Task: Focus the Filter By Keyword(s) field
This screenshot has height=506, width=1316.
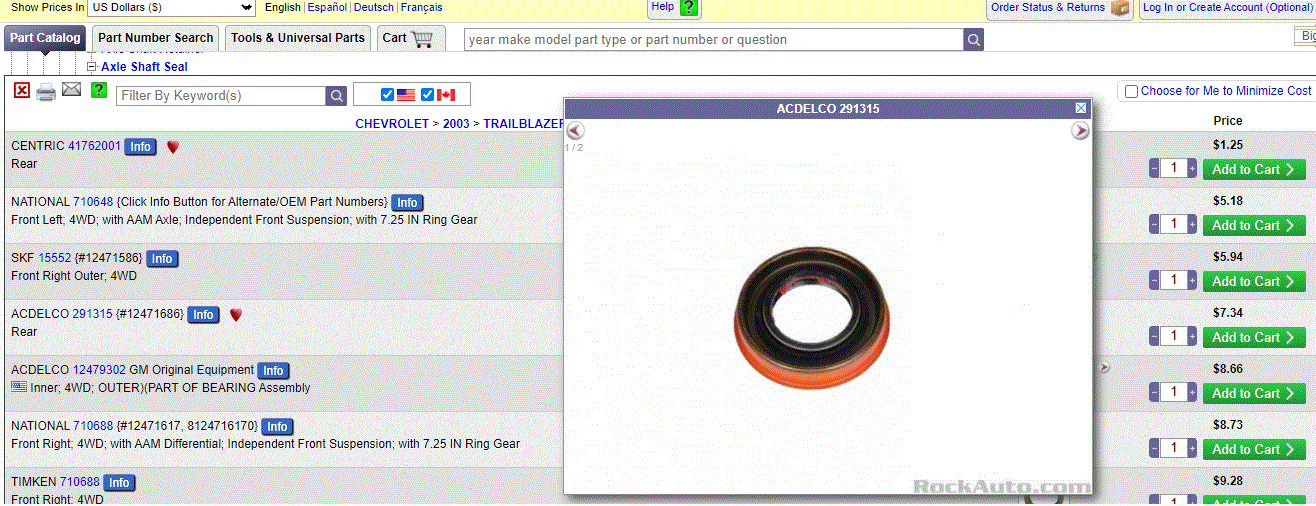Action: [221, 96]
